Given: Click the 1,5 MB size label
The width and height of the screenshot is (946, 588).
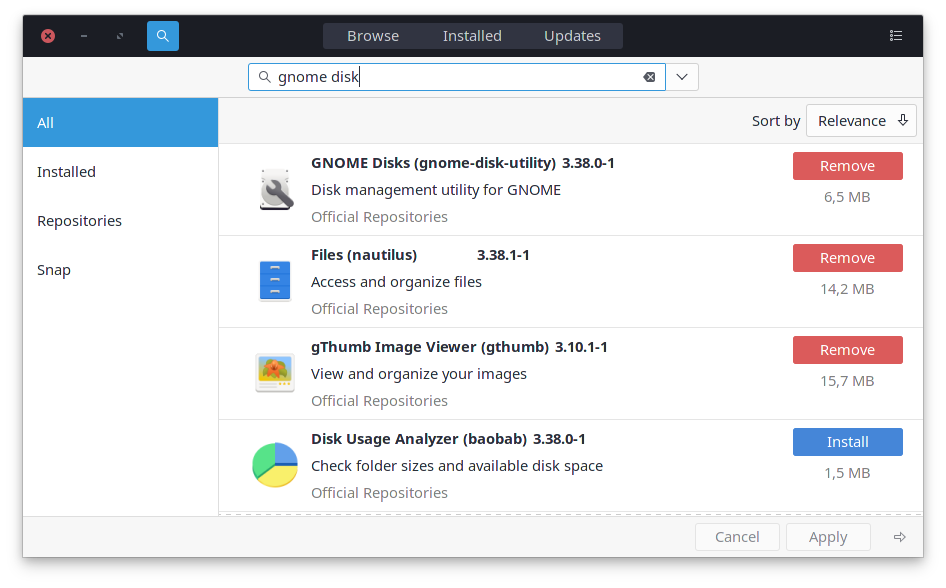Looking at the screenshot, I should [847, 473].
